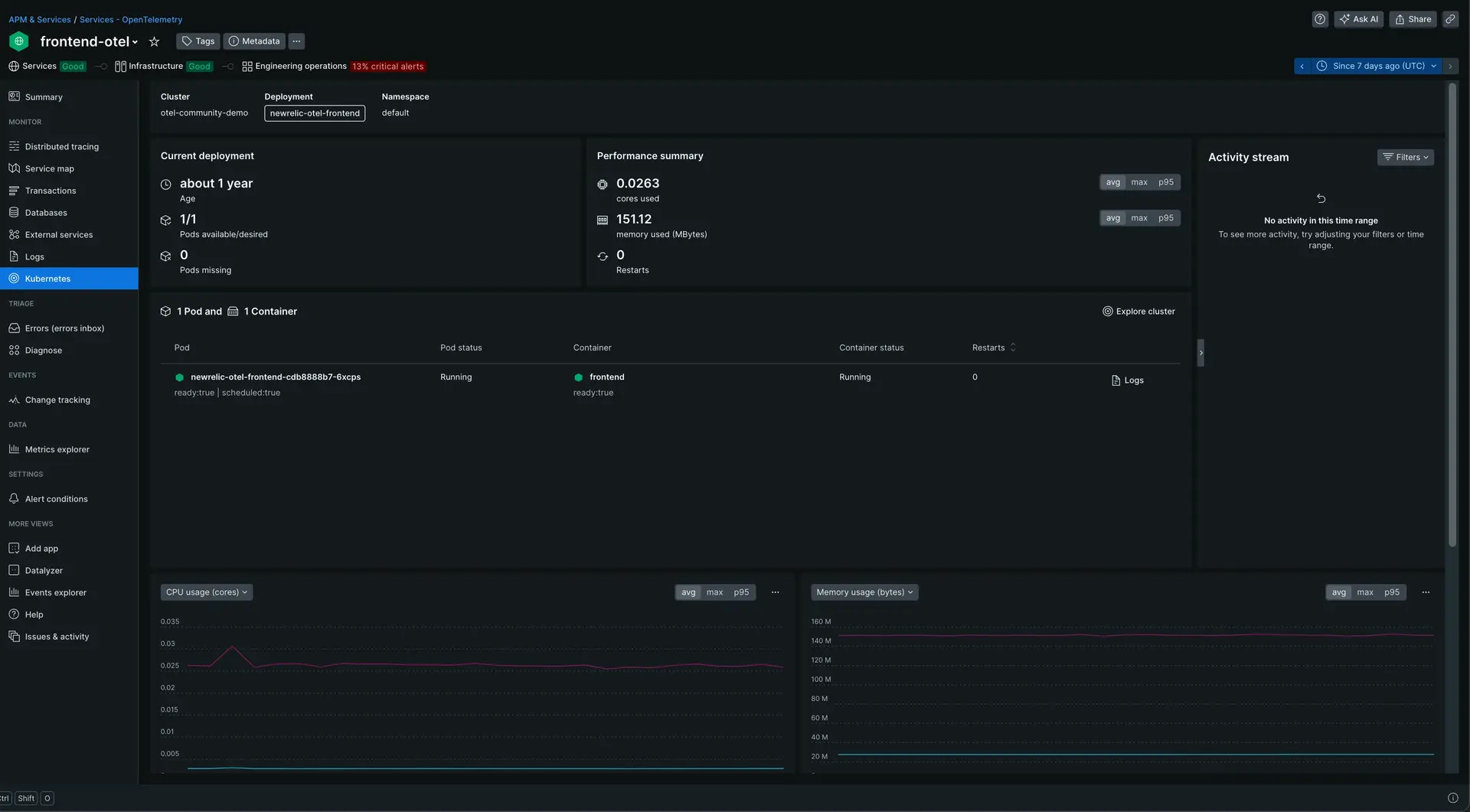Open the Tags button
The width and height of the screenshot is (1470, 812).
198,41
